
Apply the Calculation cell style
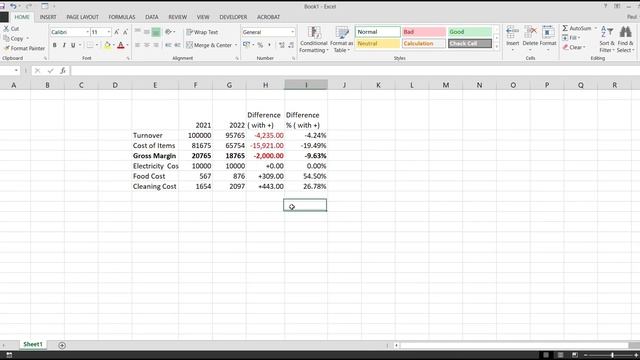click(x=424, y=43)
